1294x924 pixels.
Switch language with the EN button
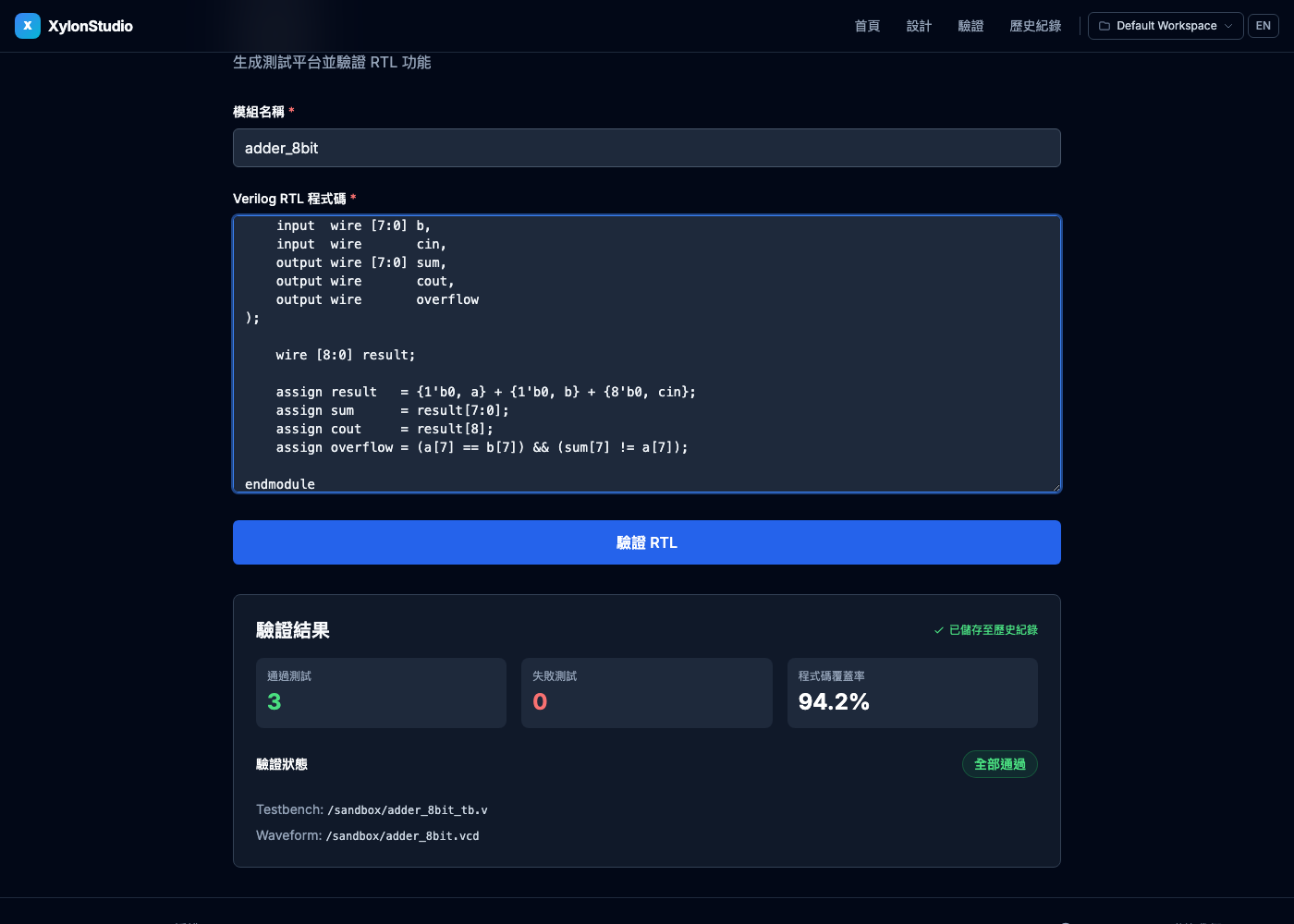(x=1263, y=26)
